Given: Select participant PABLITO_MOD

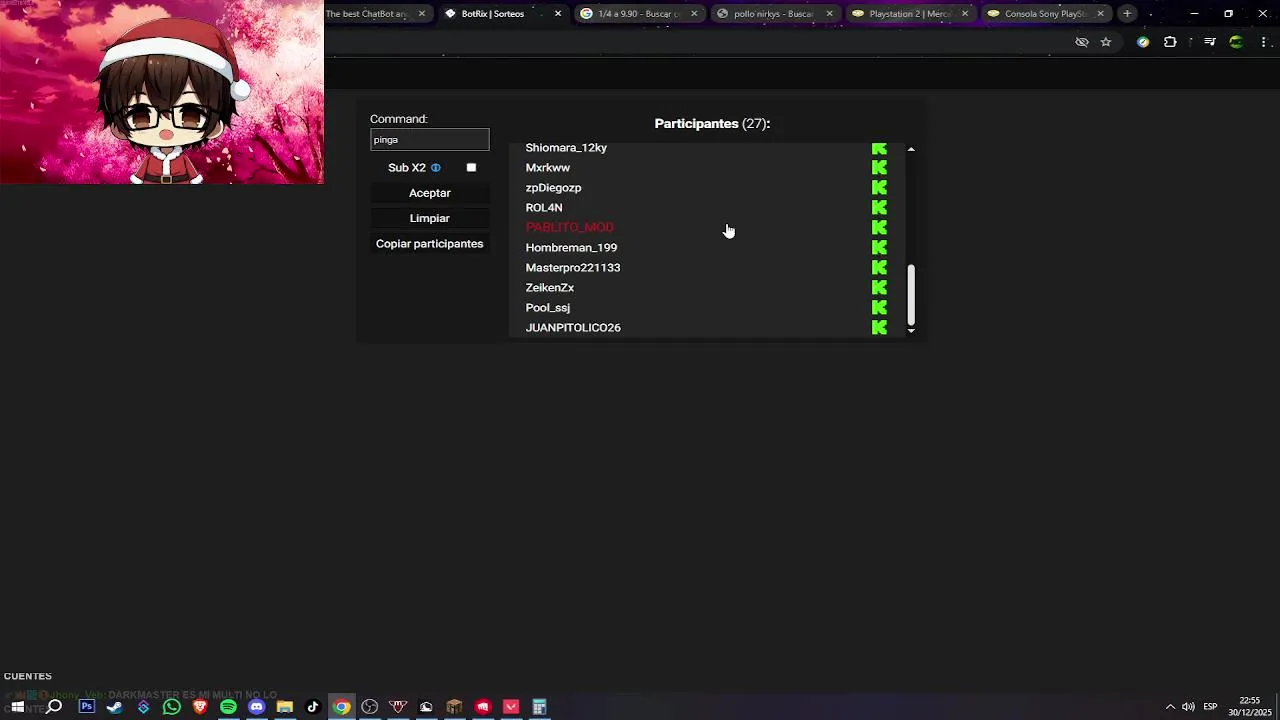Looking at the screenshot, I should [570, 228].
